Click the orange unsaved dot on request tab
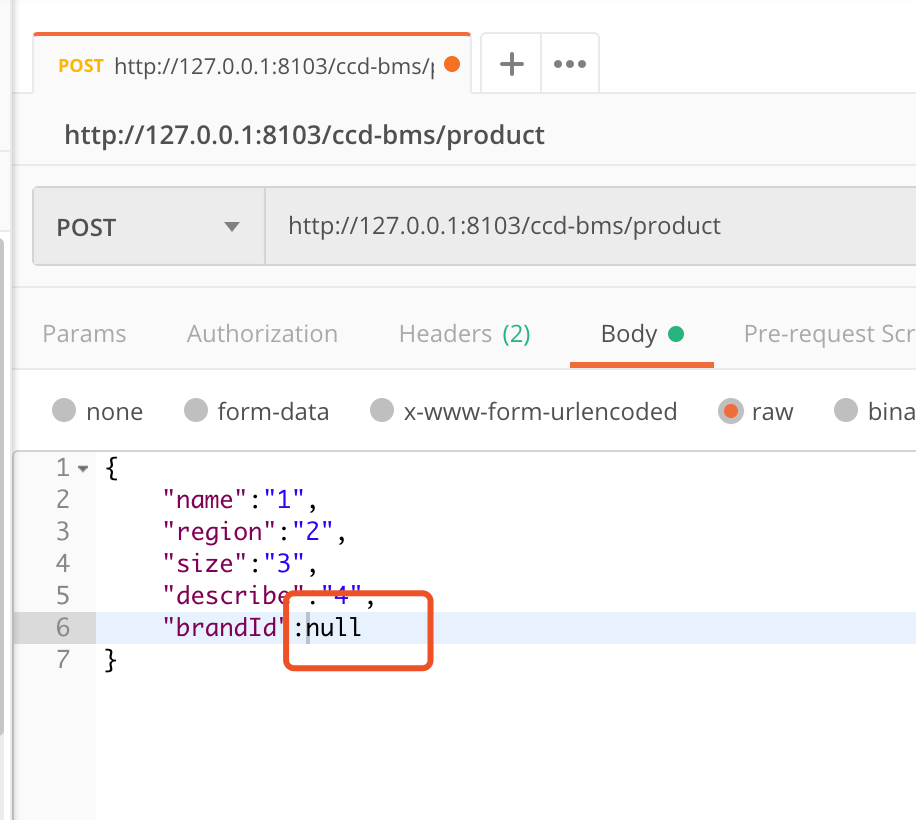This screenshot has width=916, height=820. point(452,64)
